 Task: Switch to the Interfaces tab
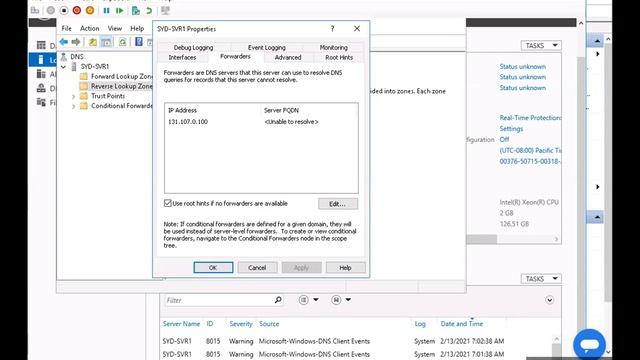tap(182, 58)
